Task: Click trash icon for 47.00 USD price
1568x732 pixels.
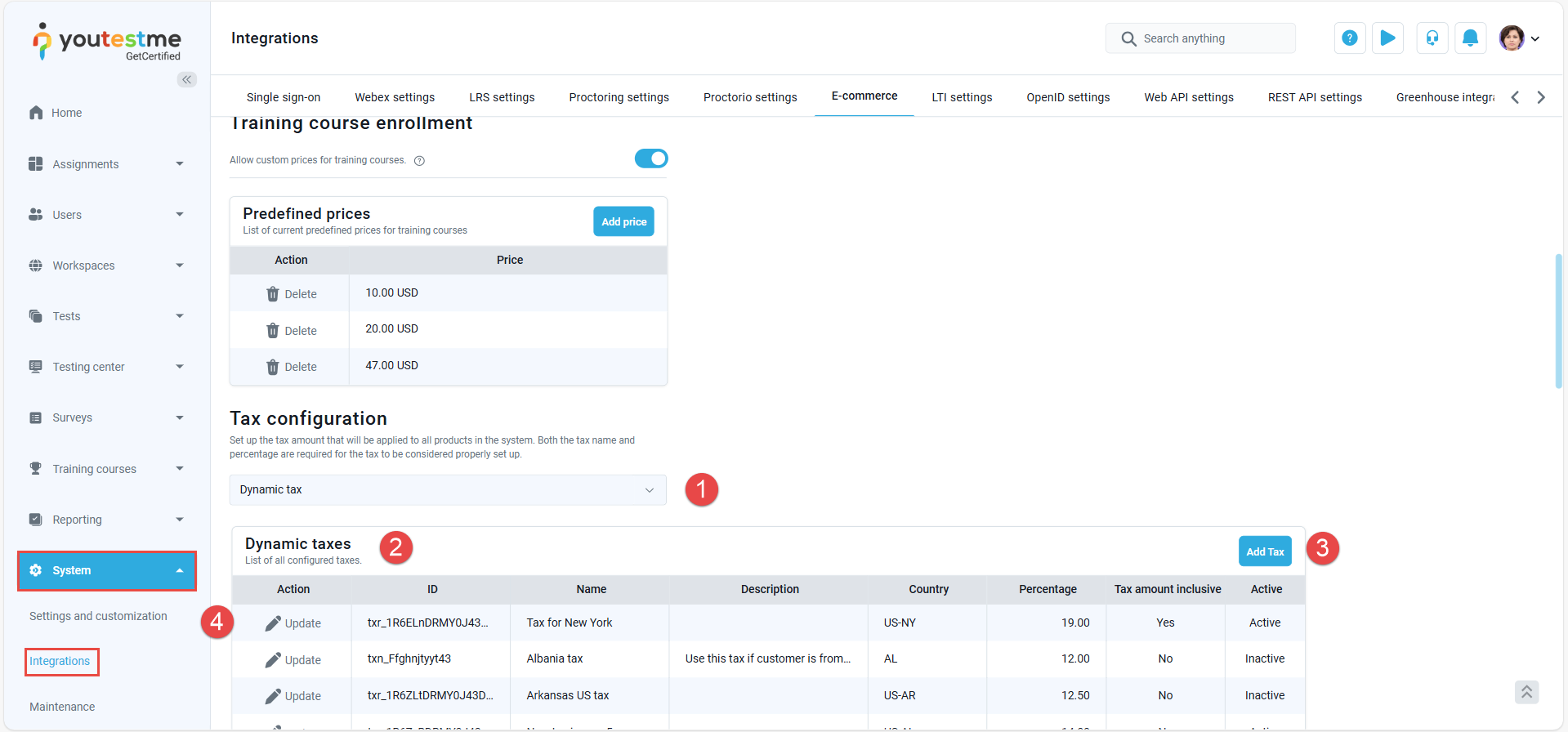Action: click(273, 367)
